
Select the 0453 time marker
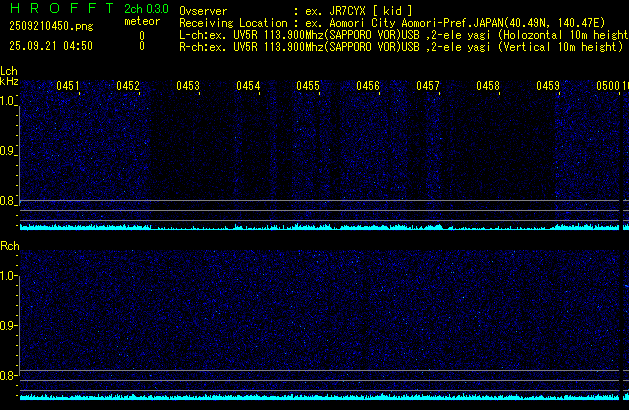point(188,87)
